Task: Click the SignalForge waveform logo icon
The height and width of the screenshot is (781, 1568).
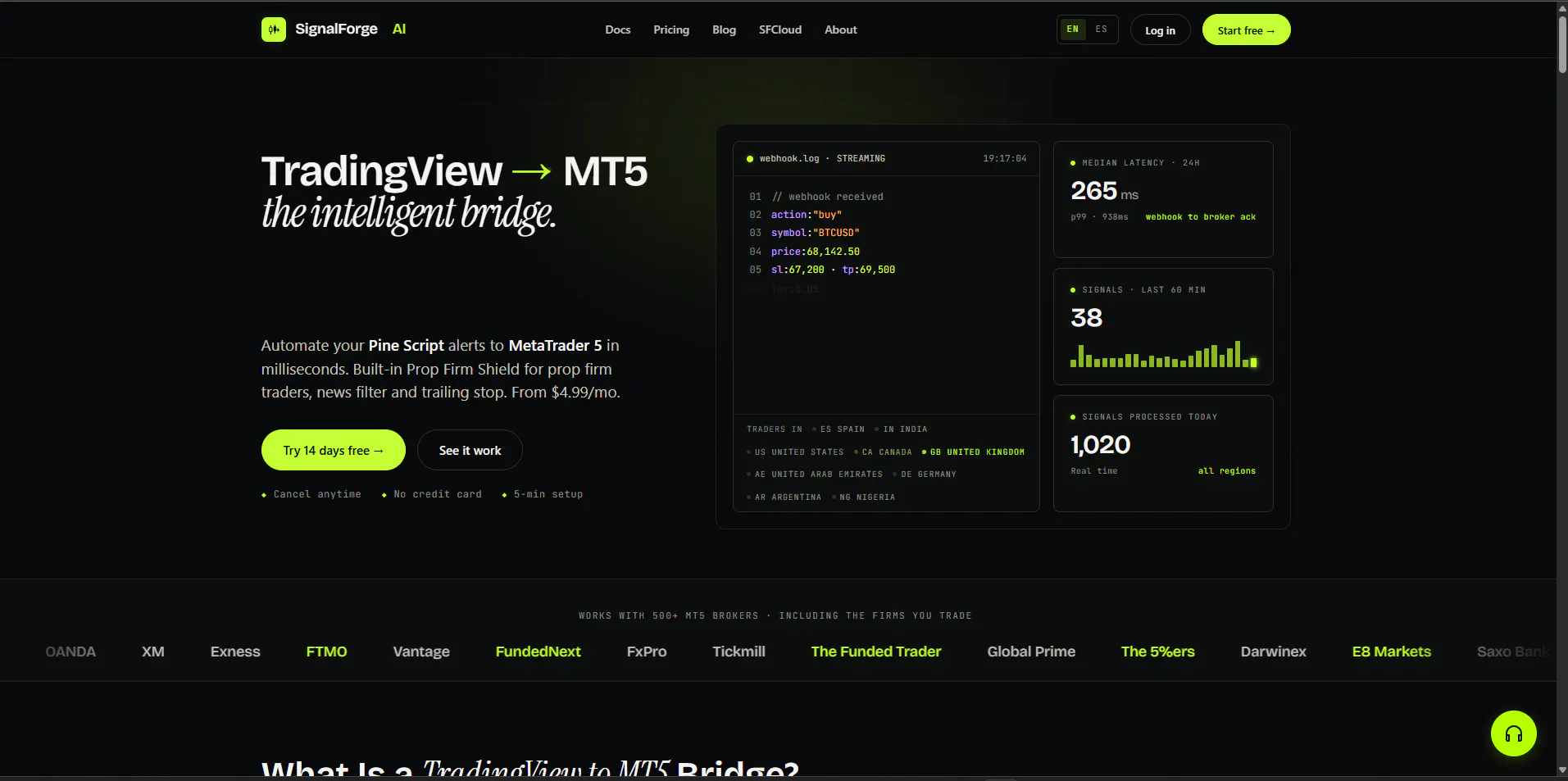Action: pyautogui.click(x=273, y=30)
